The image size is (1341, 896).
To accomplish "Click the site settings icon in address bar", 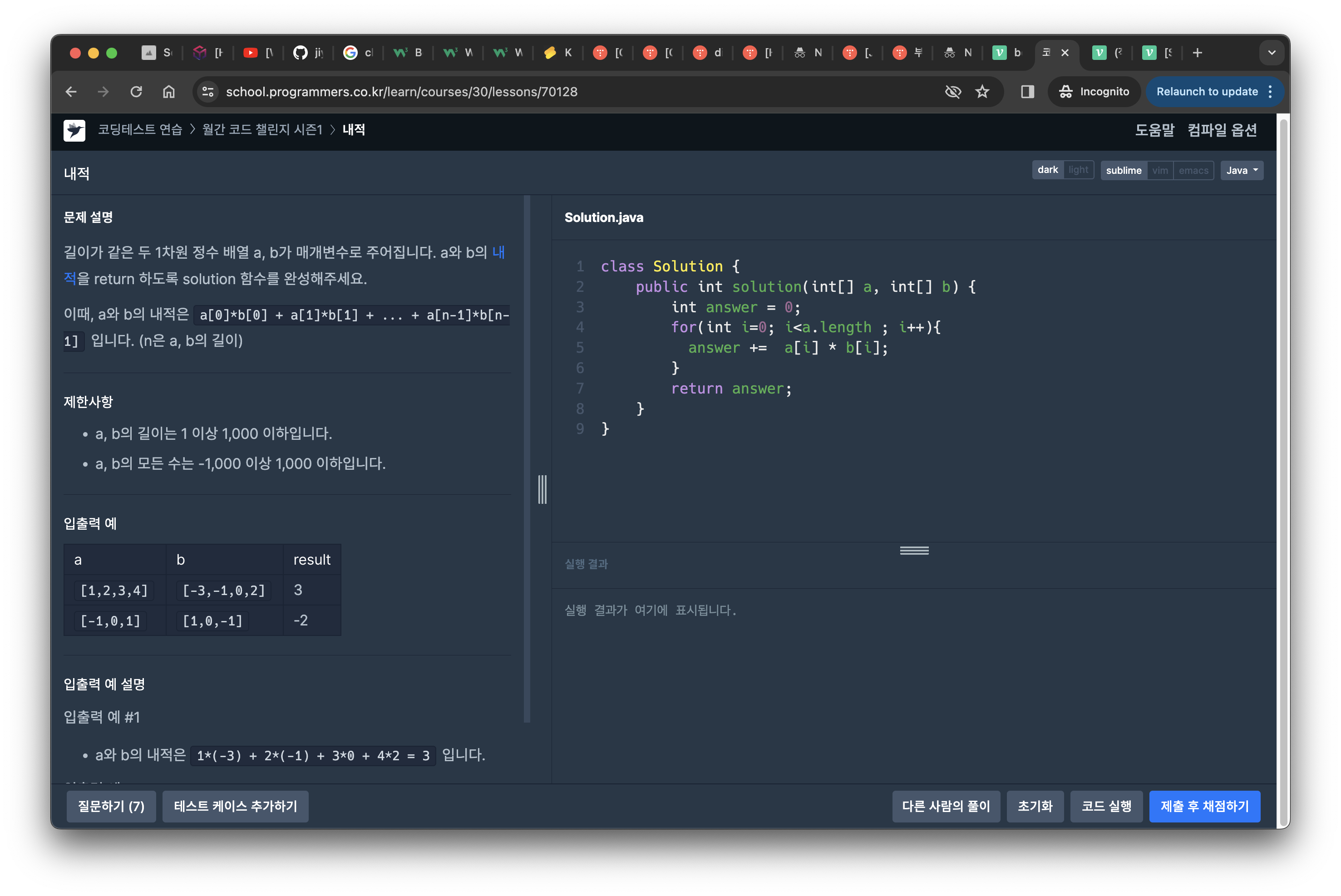I will 208,91.
